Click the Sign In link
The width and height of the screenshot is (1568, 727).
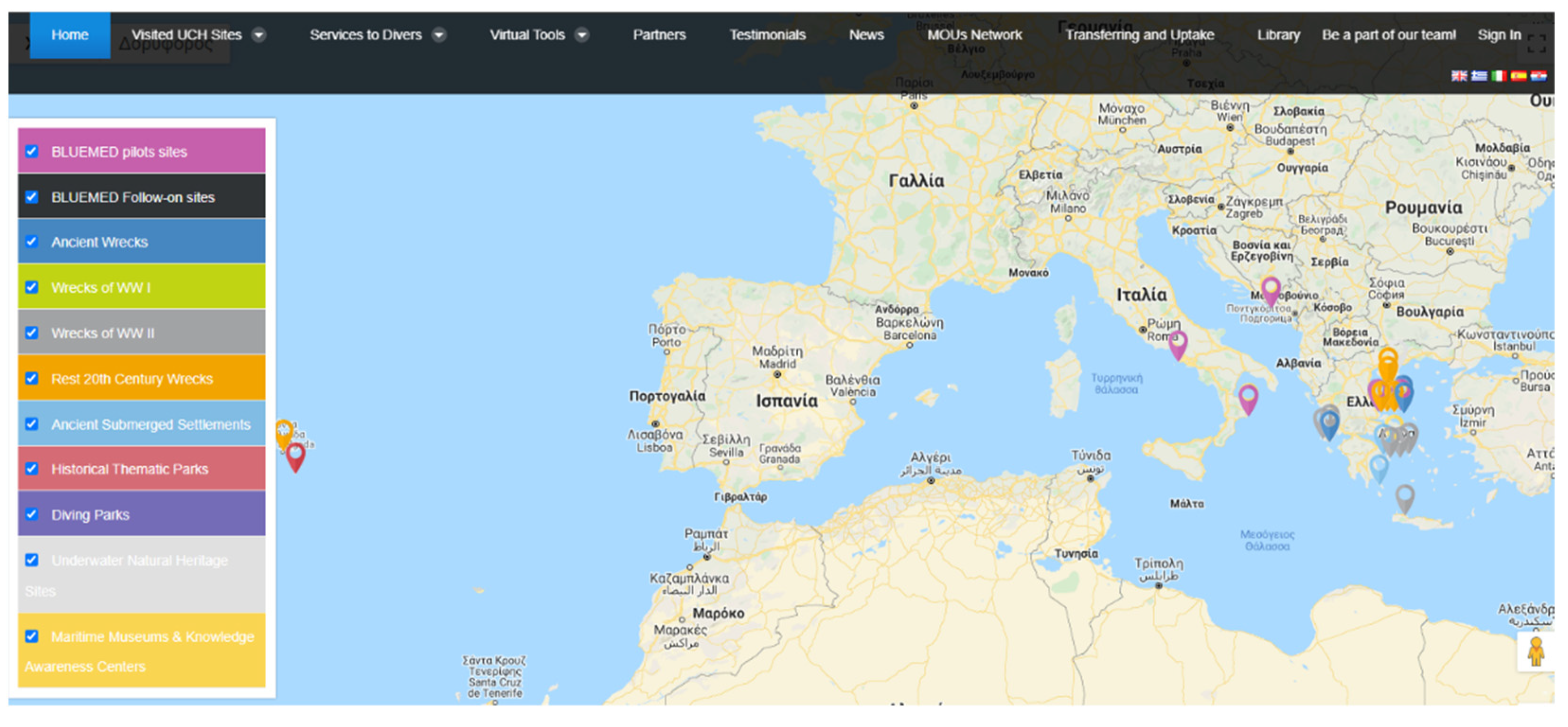(x=1499, y=35)
